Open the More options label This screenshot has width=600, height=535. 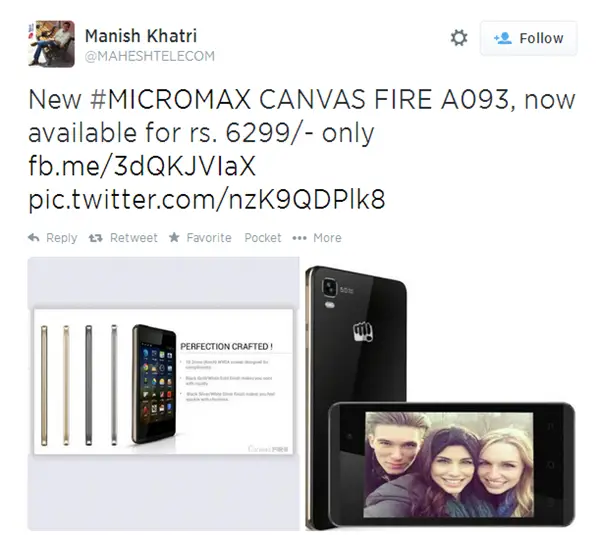tap(327, 238)
